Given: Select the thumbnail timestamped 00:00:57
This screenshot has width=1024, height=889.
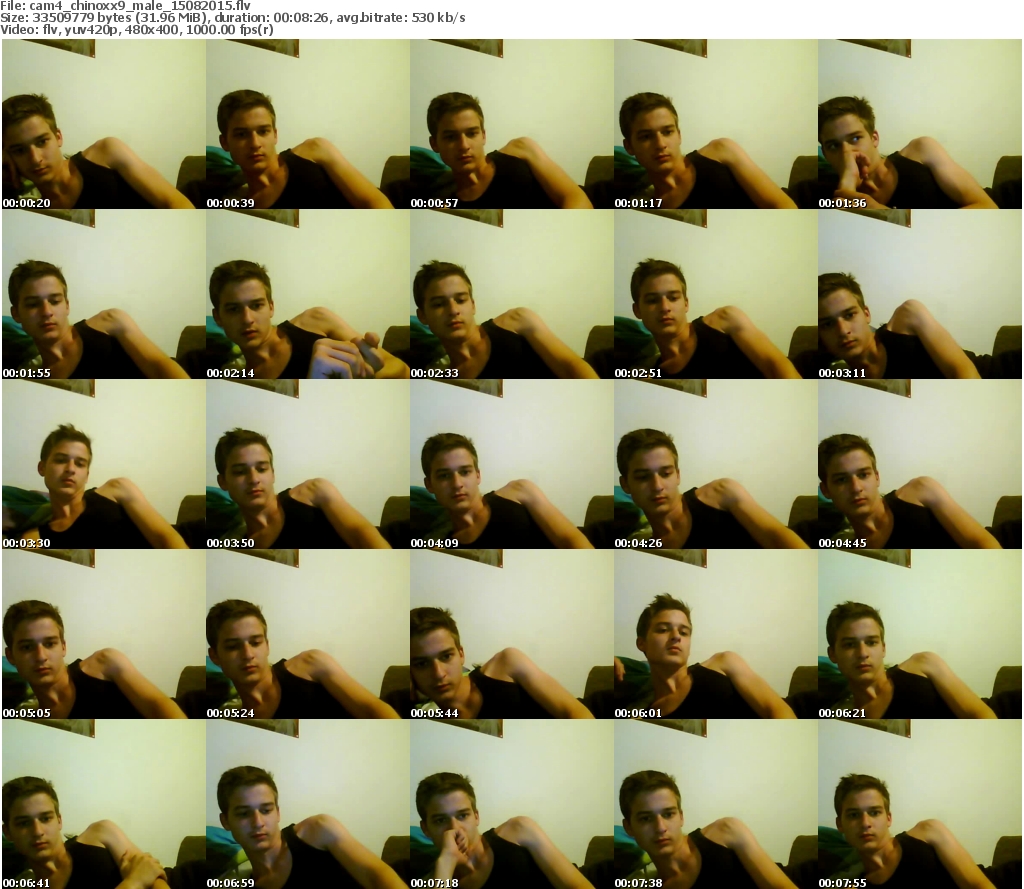Looking at the screenshot, I should [511, 124].
